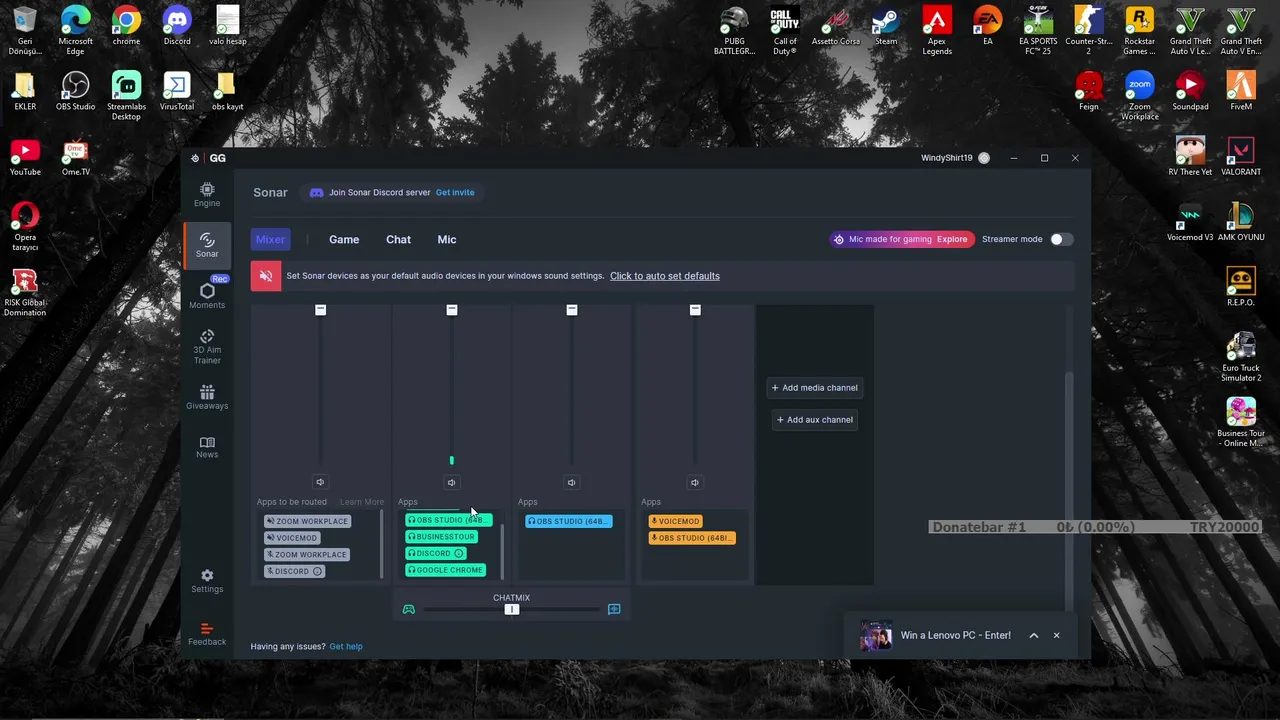Click the red muted speaker warning icon
The image size is (1280, 720).
(x=266, y=276)
